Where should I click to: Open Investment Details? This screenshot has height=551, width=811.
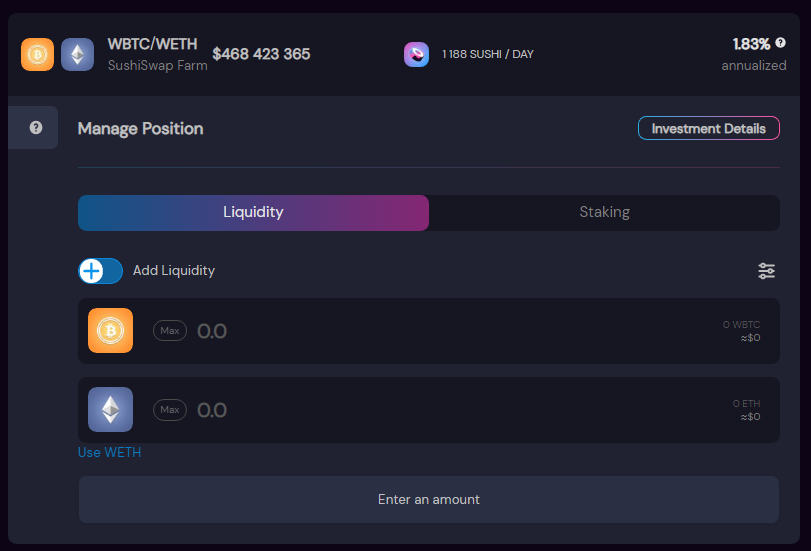point(708,128)
